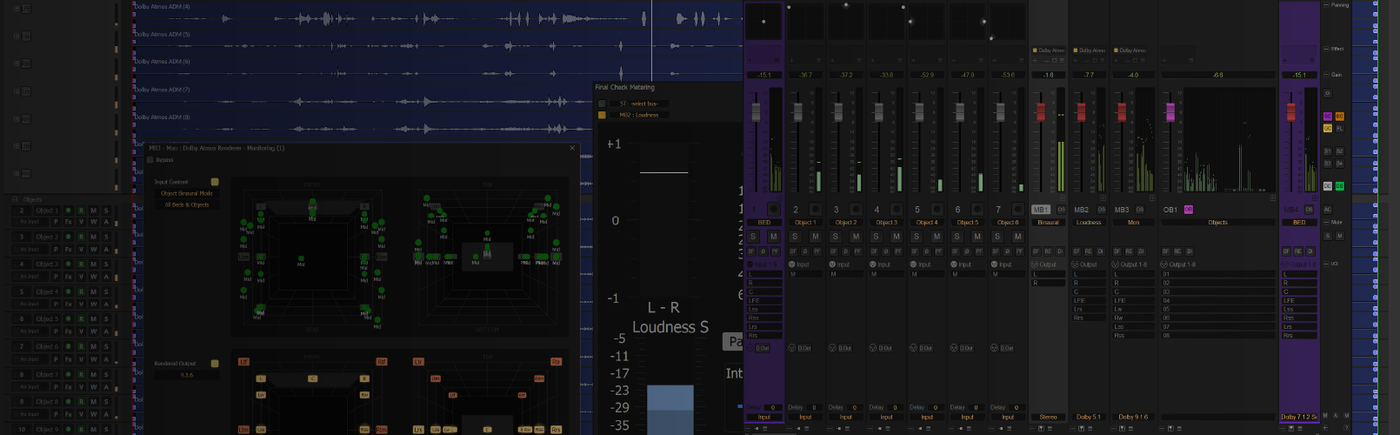Close the Dolby Atmos Renderer monitoring window

coord(573,148)
